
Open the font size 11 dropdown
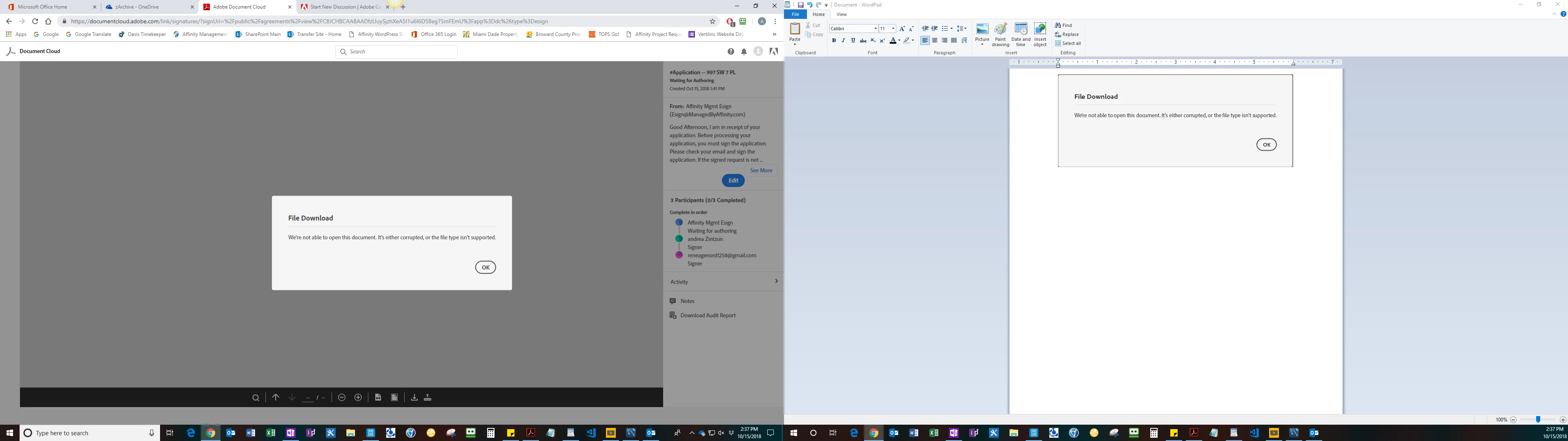pyautogui.click(x=893, y=29)
